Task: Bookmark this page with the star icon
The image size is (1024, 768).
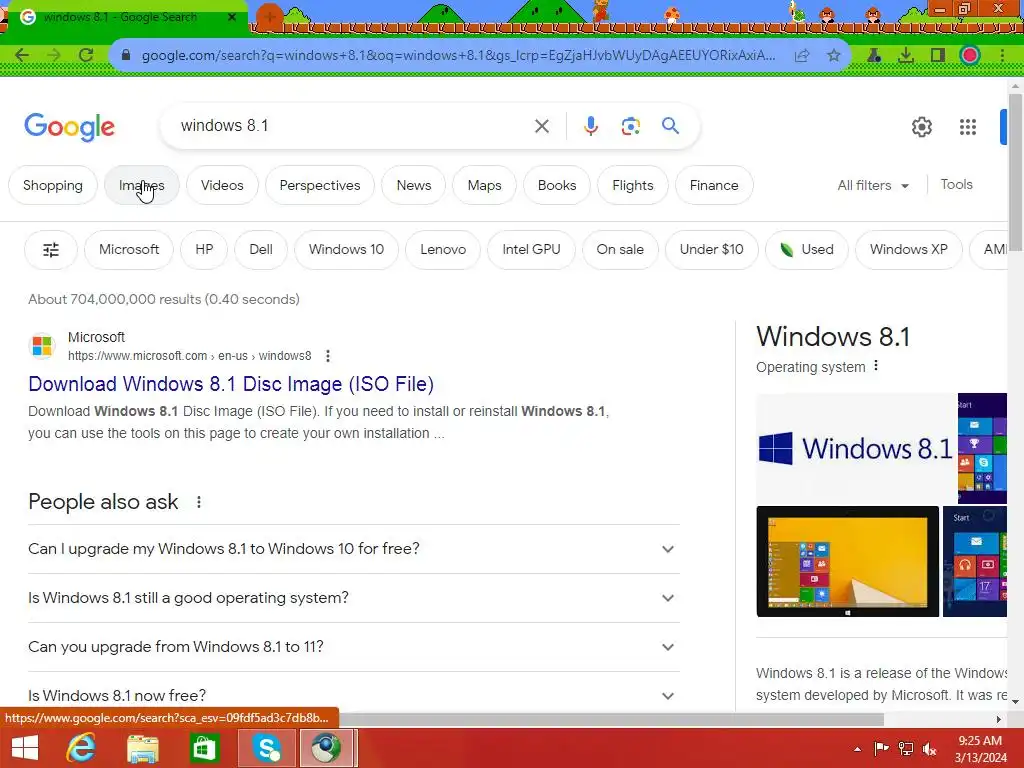Action: coord(833,56)
